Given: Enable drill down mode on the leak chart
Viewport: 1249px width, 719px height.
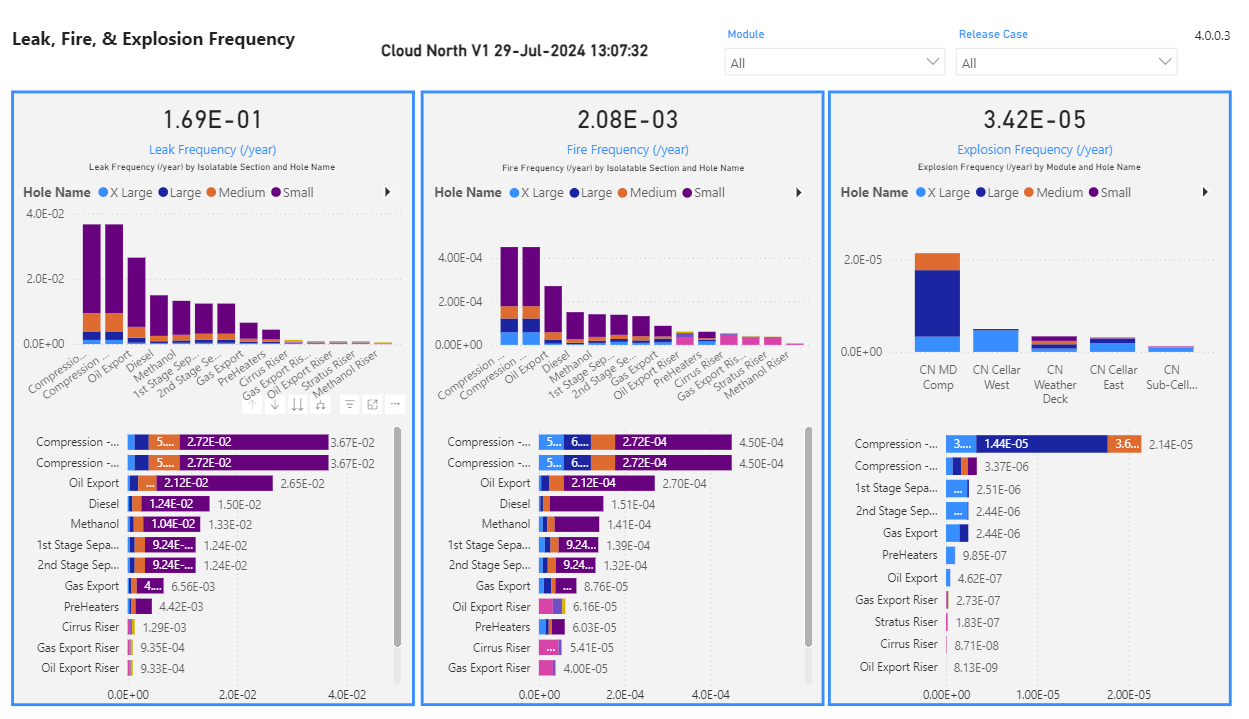Looking at the screenshot, I should coord(275,404).
